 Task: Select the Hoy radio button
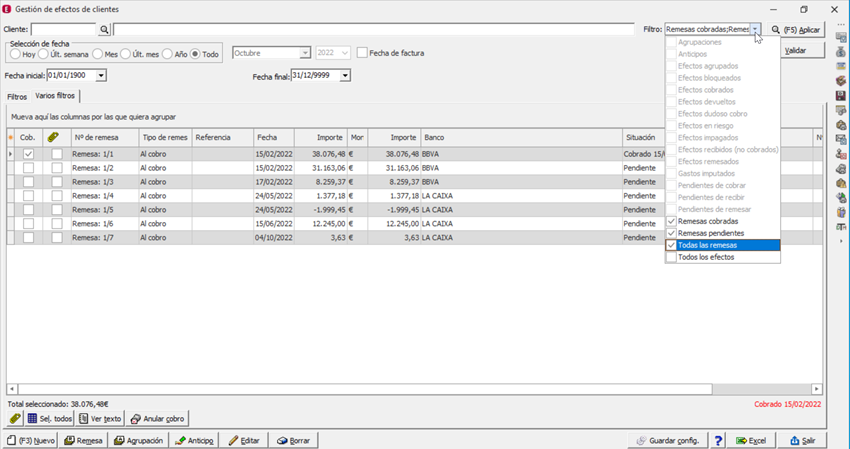point(15,54)
